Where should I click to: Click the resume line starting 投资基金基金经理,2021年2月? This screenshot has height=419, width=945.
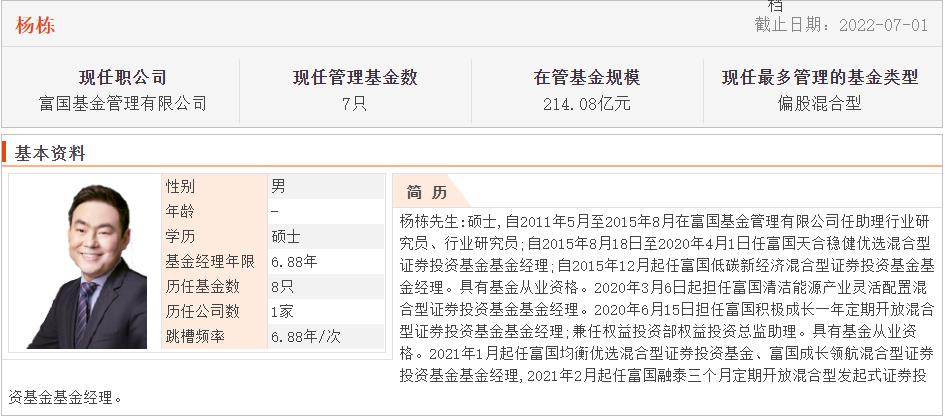[x=664, y=376]
